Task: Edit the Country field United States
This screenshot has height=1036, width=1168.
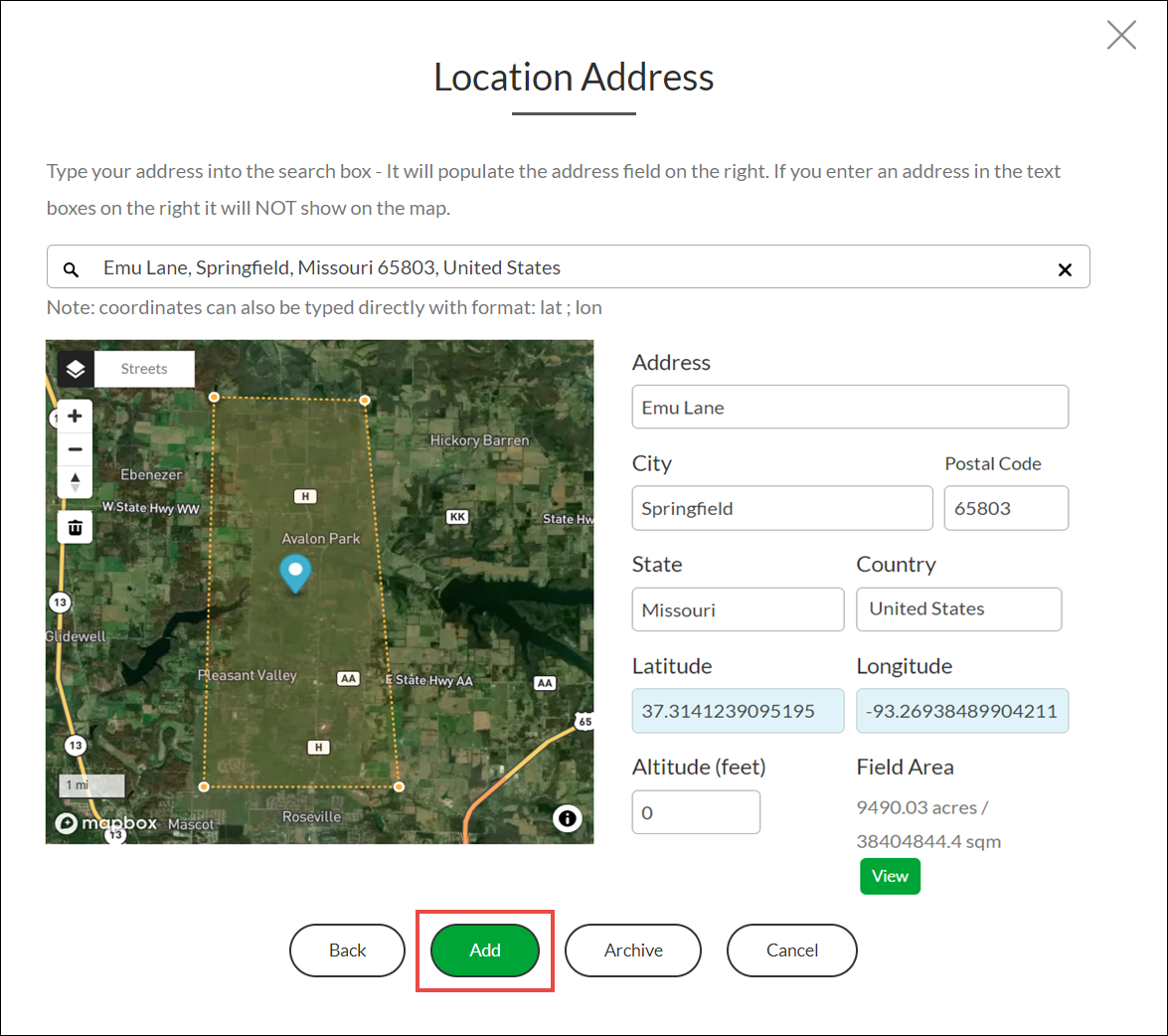Action: tap(958, 609)
